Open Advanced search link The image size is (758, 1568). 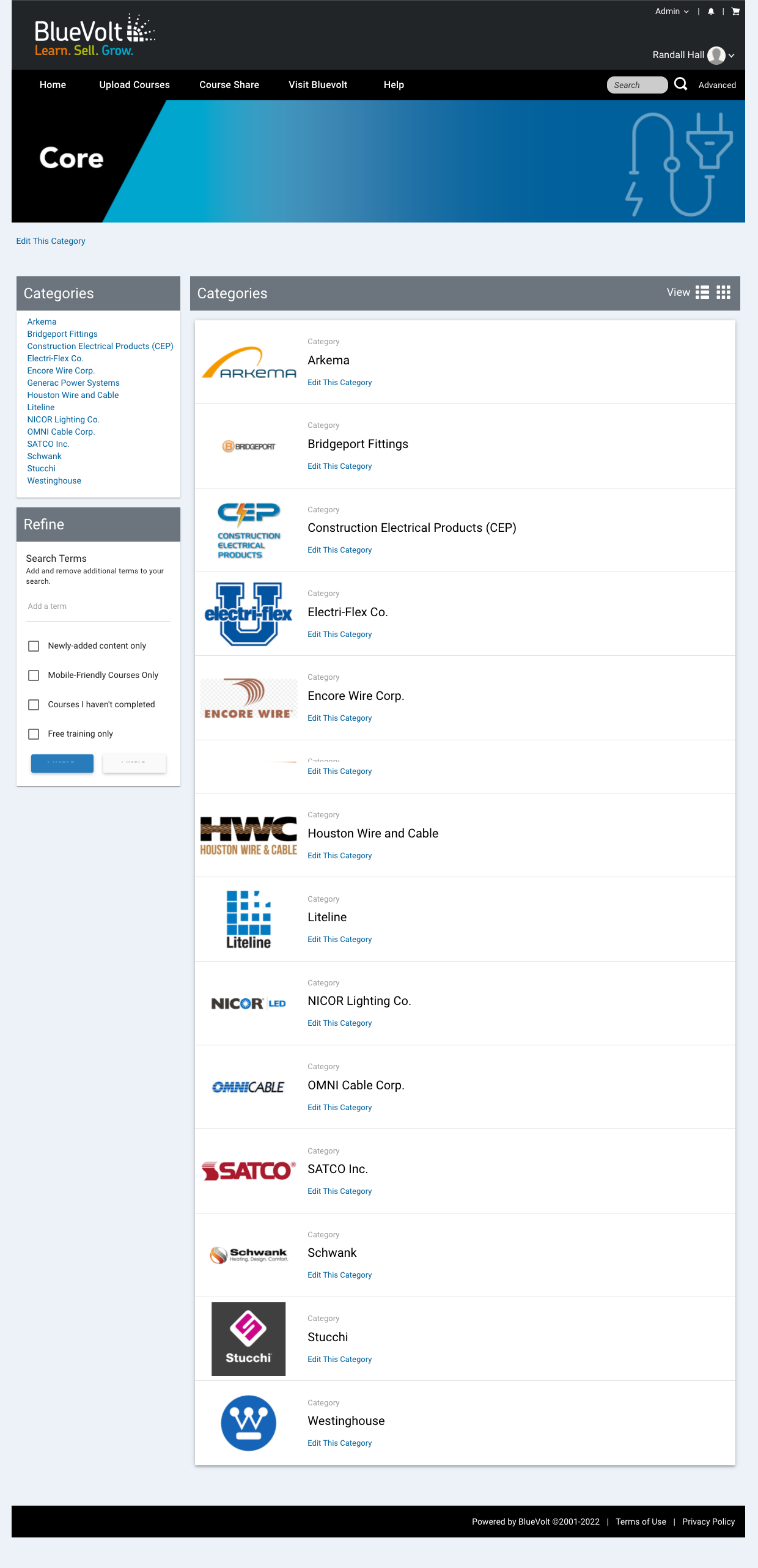[717, 86]
